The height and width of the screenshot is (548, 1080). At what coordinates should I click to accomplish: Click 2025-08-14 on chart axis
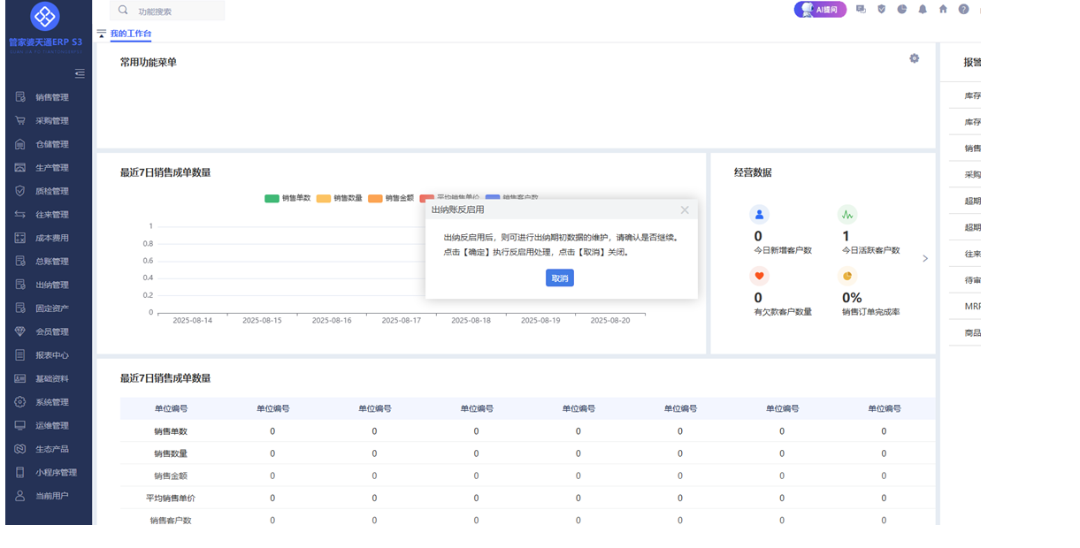(192, 320)
